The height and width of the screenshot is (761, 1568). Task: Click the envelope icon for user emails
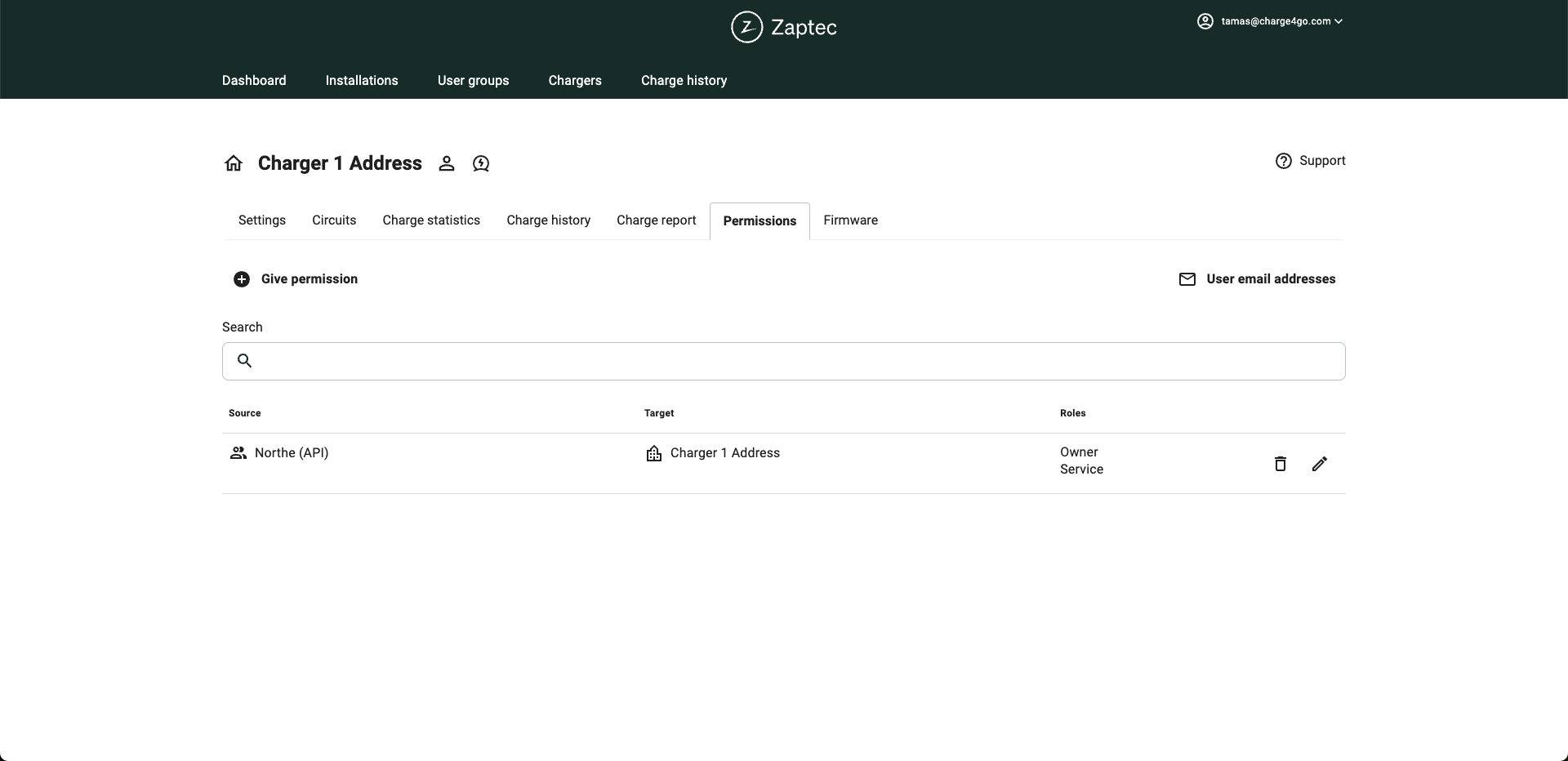click(1187, 279)
